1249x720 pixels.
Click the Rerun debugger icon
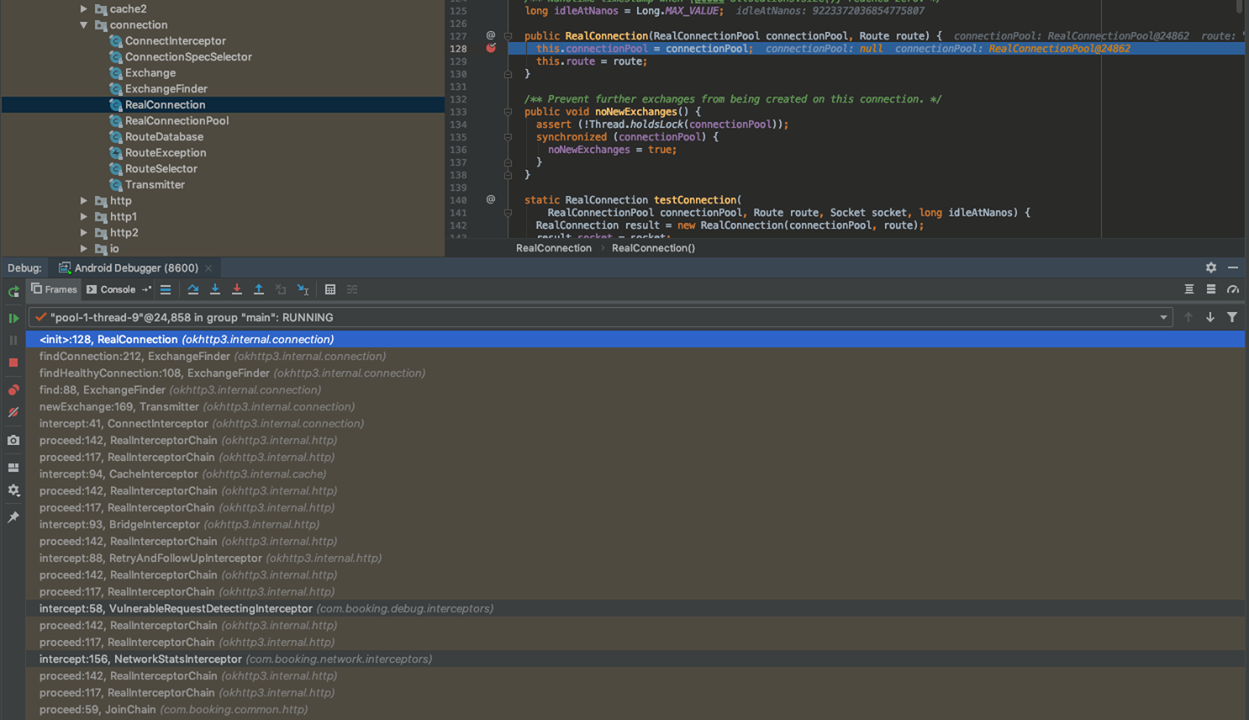(13, 290)
